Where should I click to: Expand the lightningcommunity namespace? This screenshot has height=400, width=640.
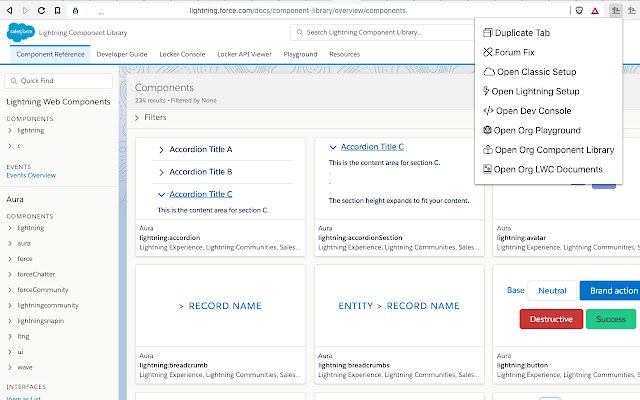(10, 305)
